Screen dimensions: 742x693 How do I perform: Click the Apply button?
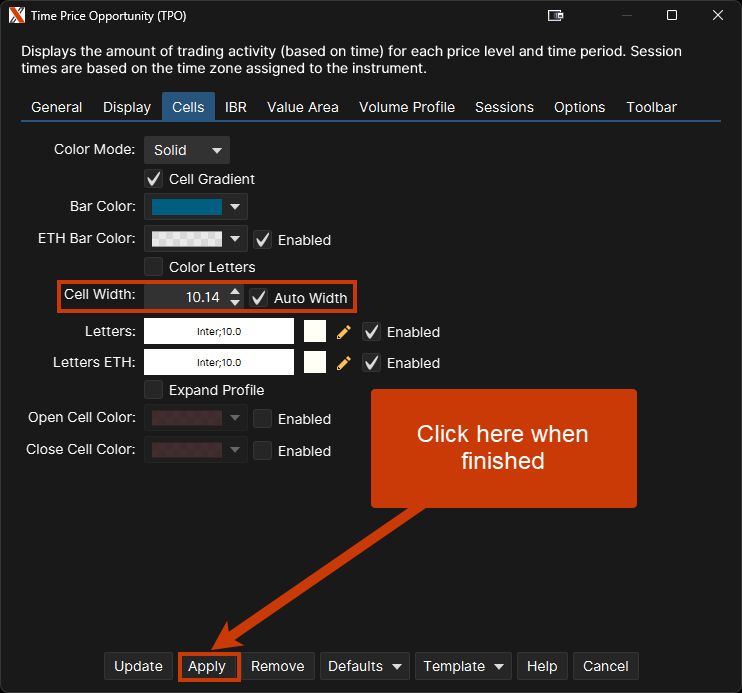coord(207,666)
